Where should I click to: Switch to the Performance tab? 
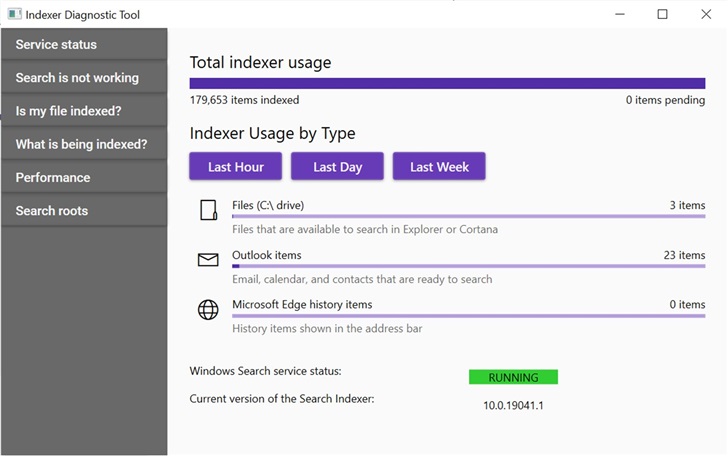click(x=84, y=177)
